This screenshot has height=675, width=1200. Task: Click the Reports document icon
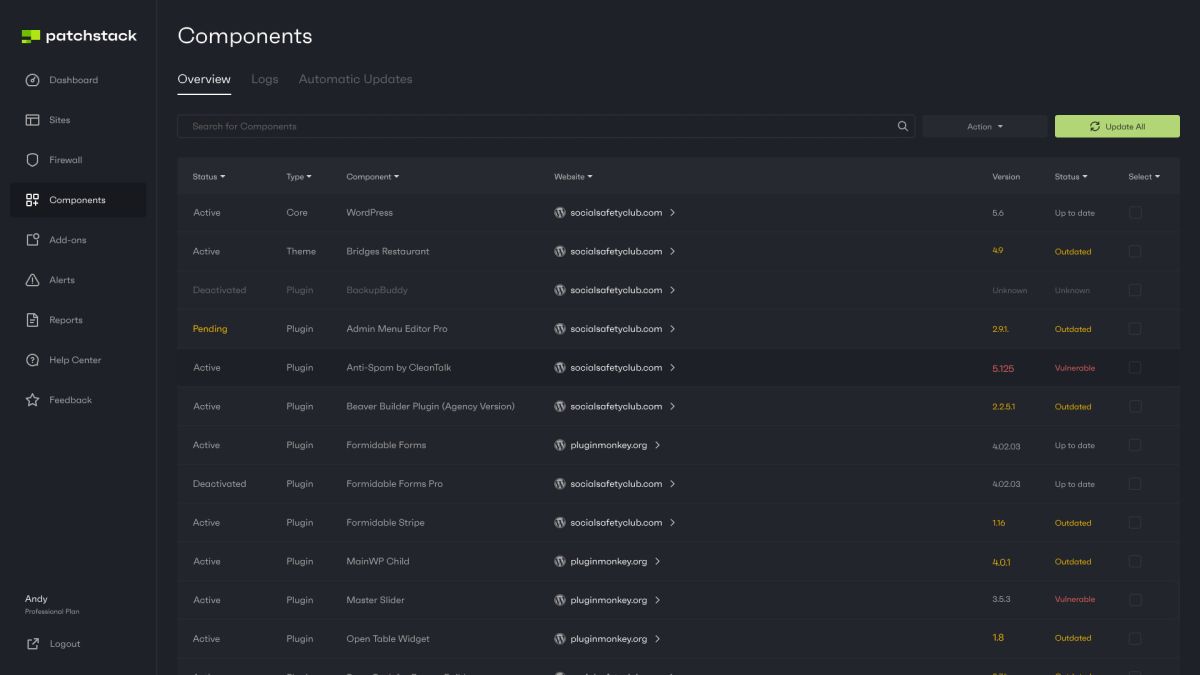tap(32, 320)
